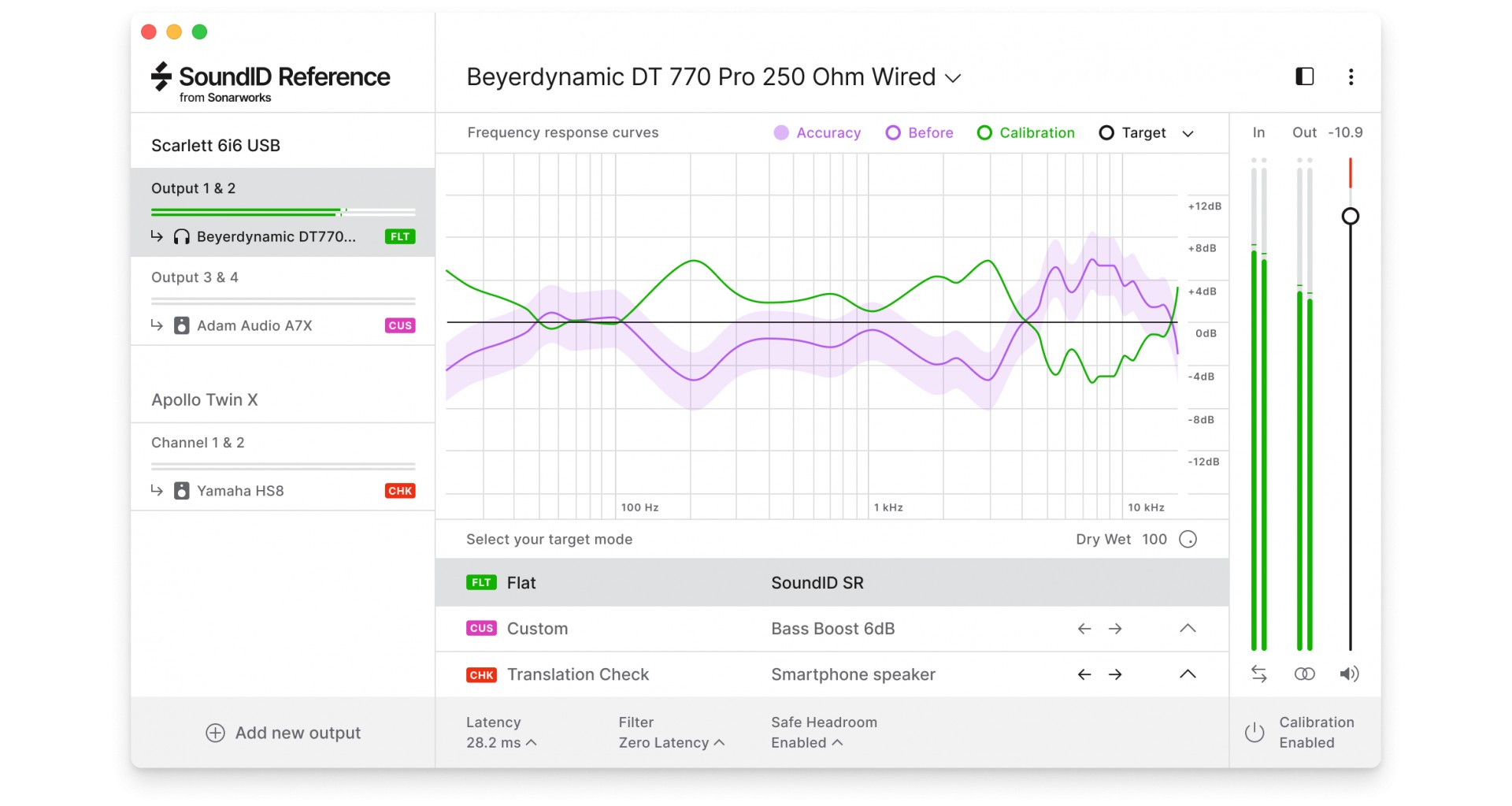Go to previous Translation Check preset arrow
This screenshot has width=1512, height=806.
tap(1084, 674)
